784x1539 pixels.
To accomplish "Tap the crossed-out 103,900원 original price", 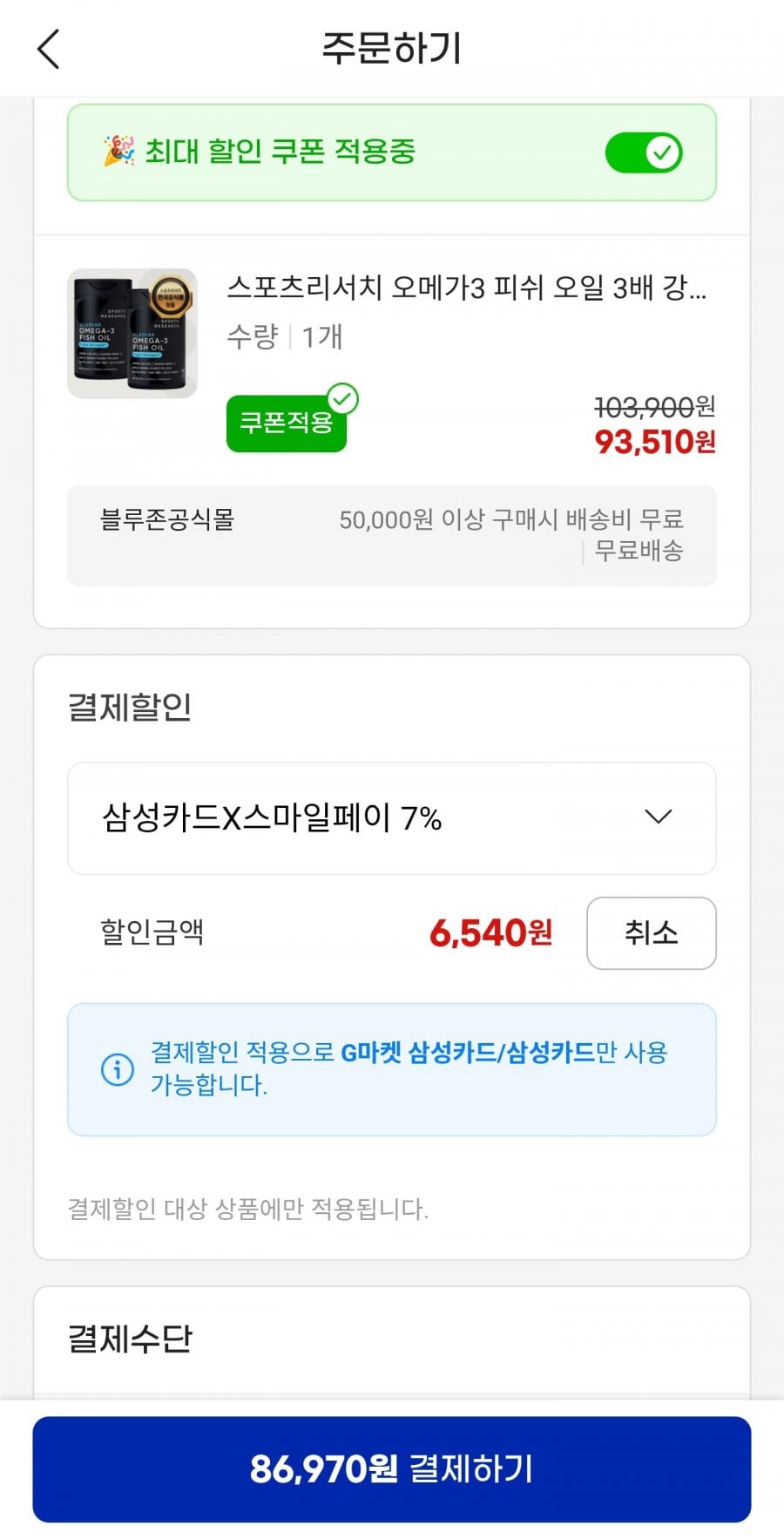I will [x=654, y=406].
